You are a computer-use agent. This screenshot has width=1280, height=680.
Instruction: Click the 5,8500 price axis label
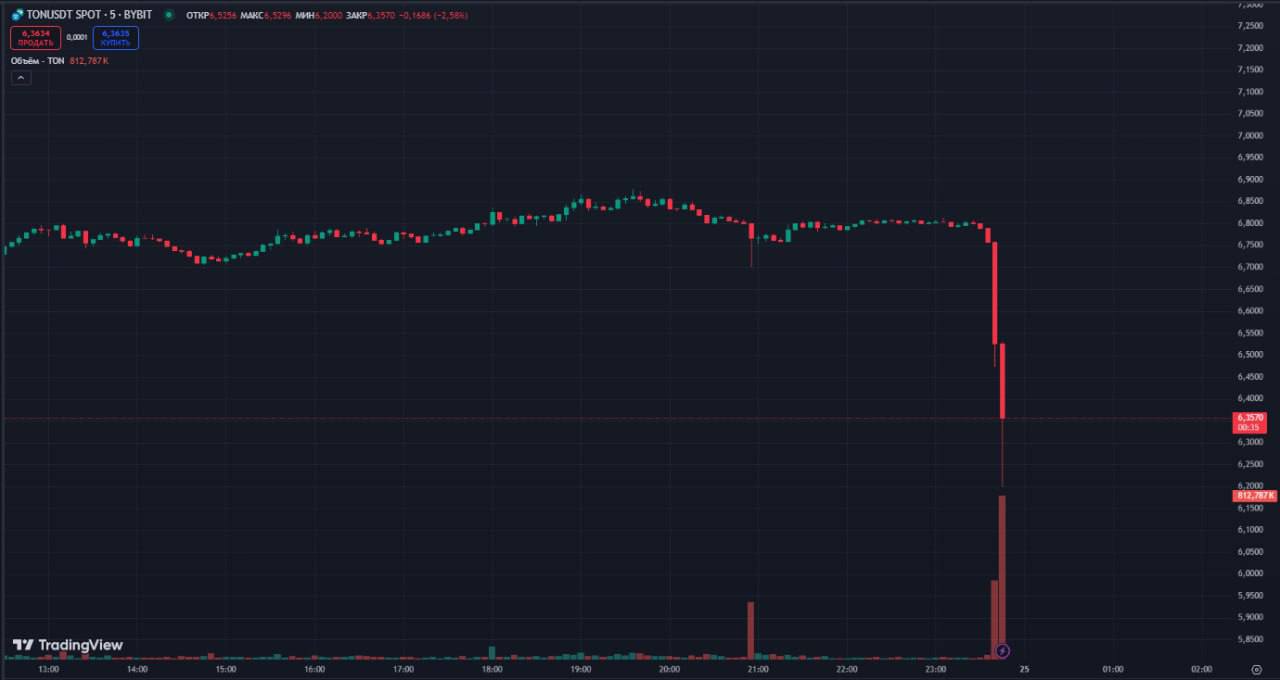pyautogui.click(x=1249, y=639)
